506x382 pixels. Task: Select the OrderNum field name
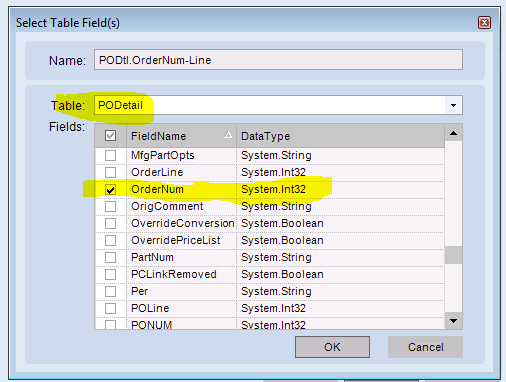(157, 189)
